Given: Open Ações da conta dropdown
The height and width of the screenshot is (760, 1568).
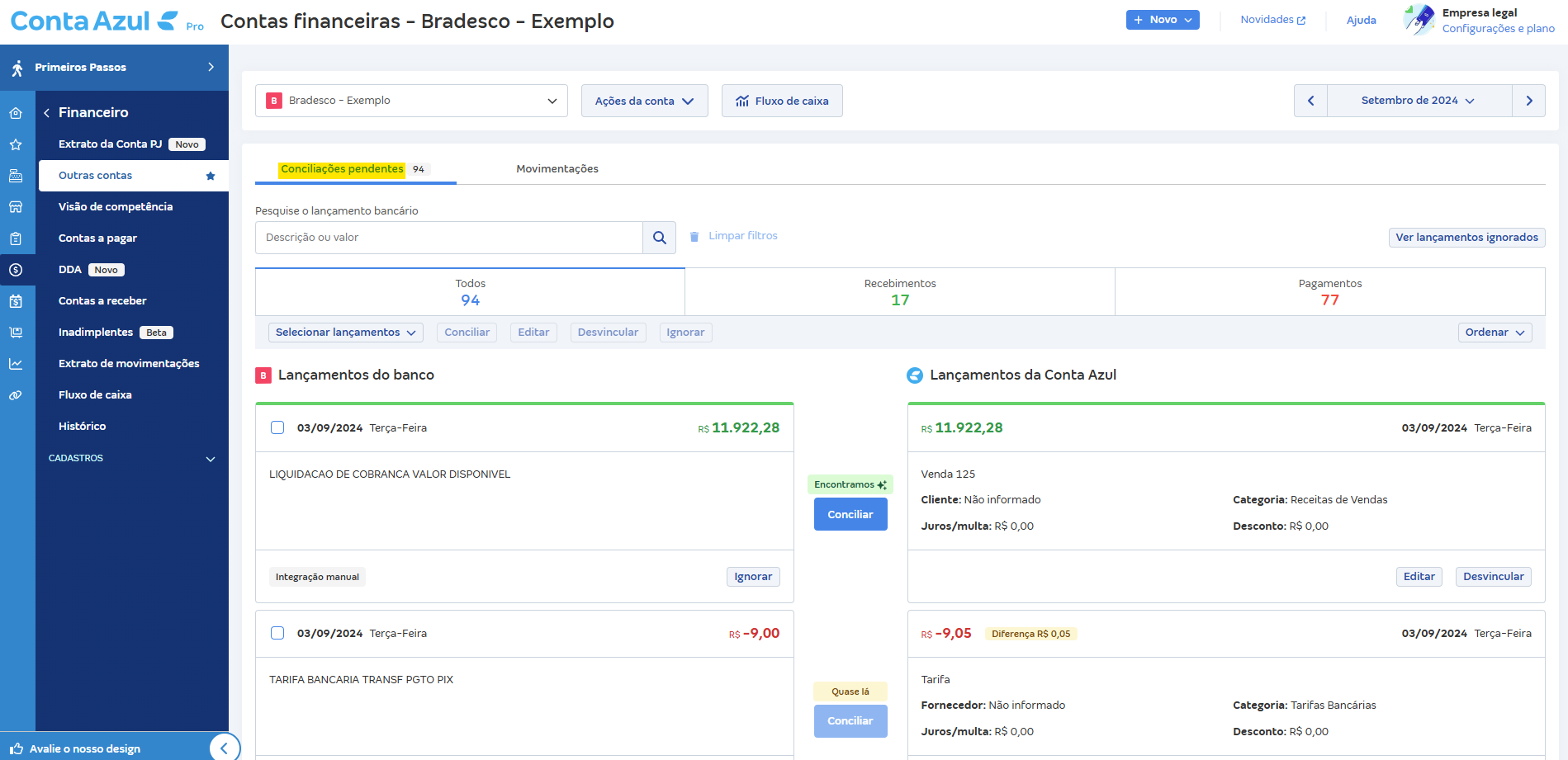Looking at the screenshot, I should pyautogui.click(x=644, y=101).
